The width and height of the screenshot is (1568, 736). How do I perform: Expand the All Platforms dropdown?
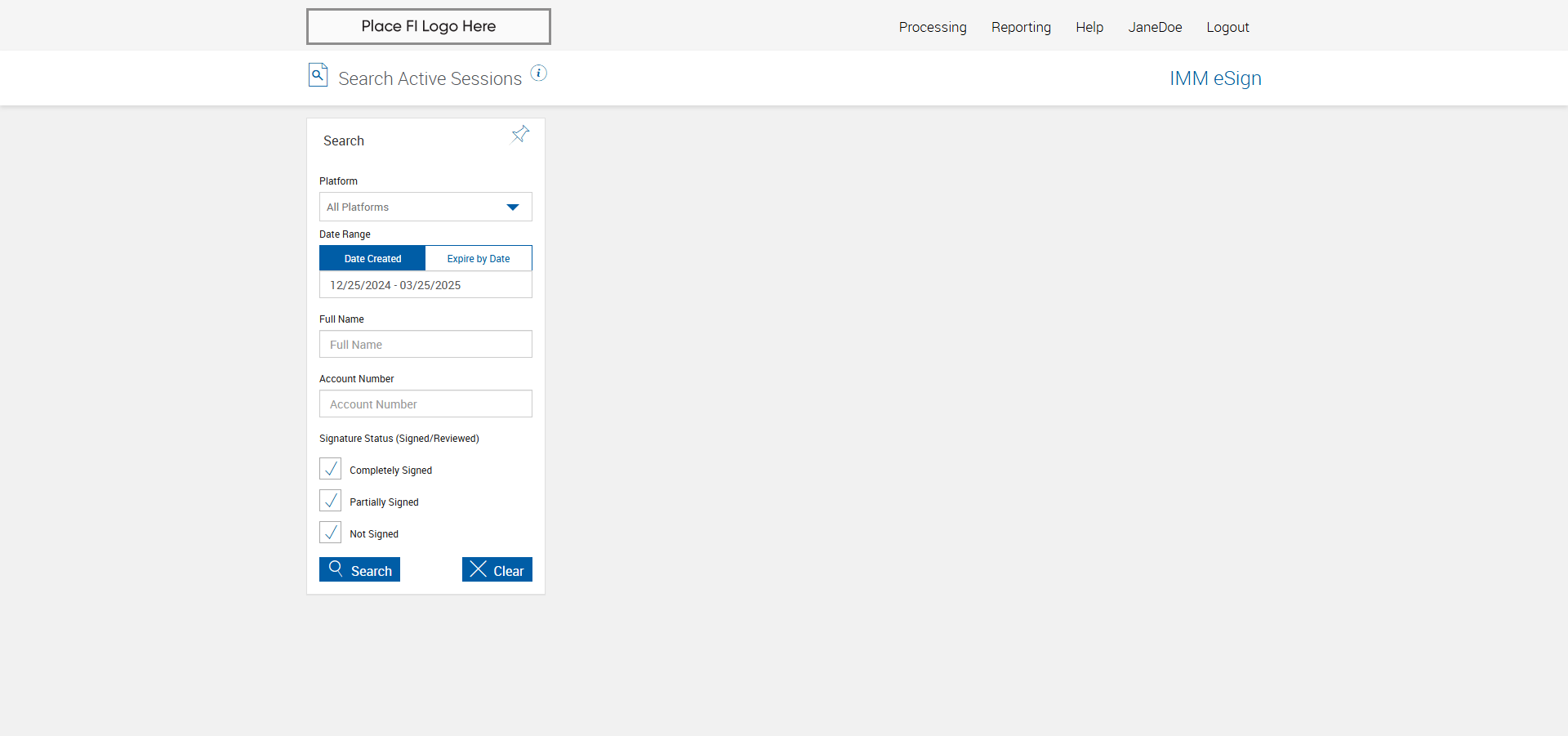click(425, 207)
